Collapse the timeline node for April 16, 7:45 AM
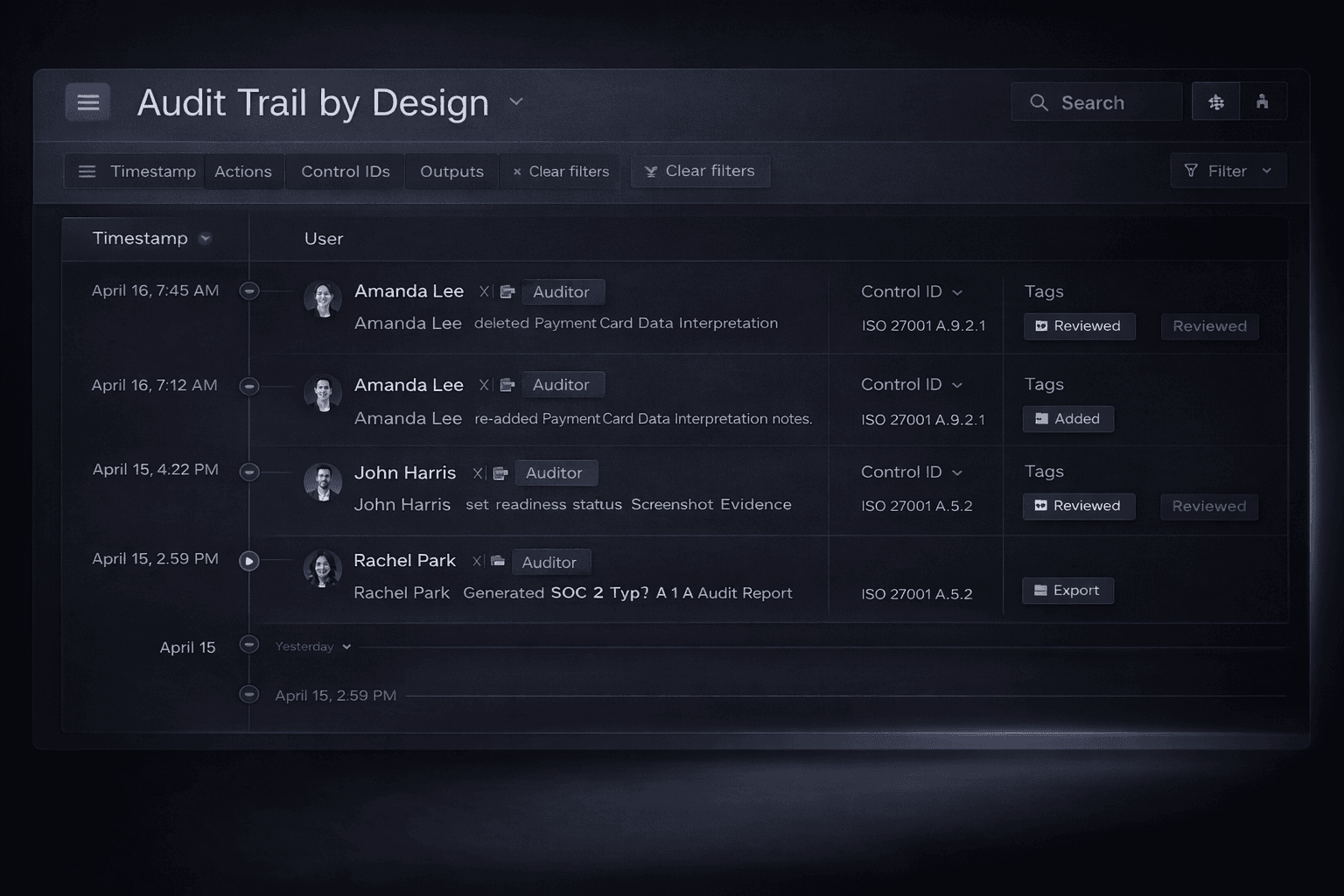The width and height of the screenshot is (1344, 896). pos(249,290)
